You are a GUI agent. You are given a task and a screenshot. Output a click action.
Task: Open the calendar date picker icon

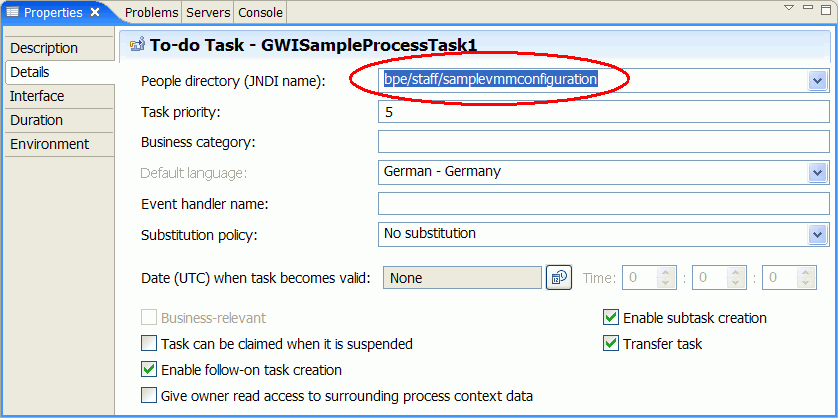(558, 277)
